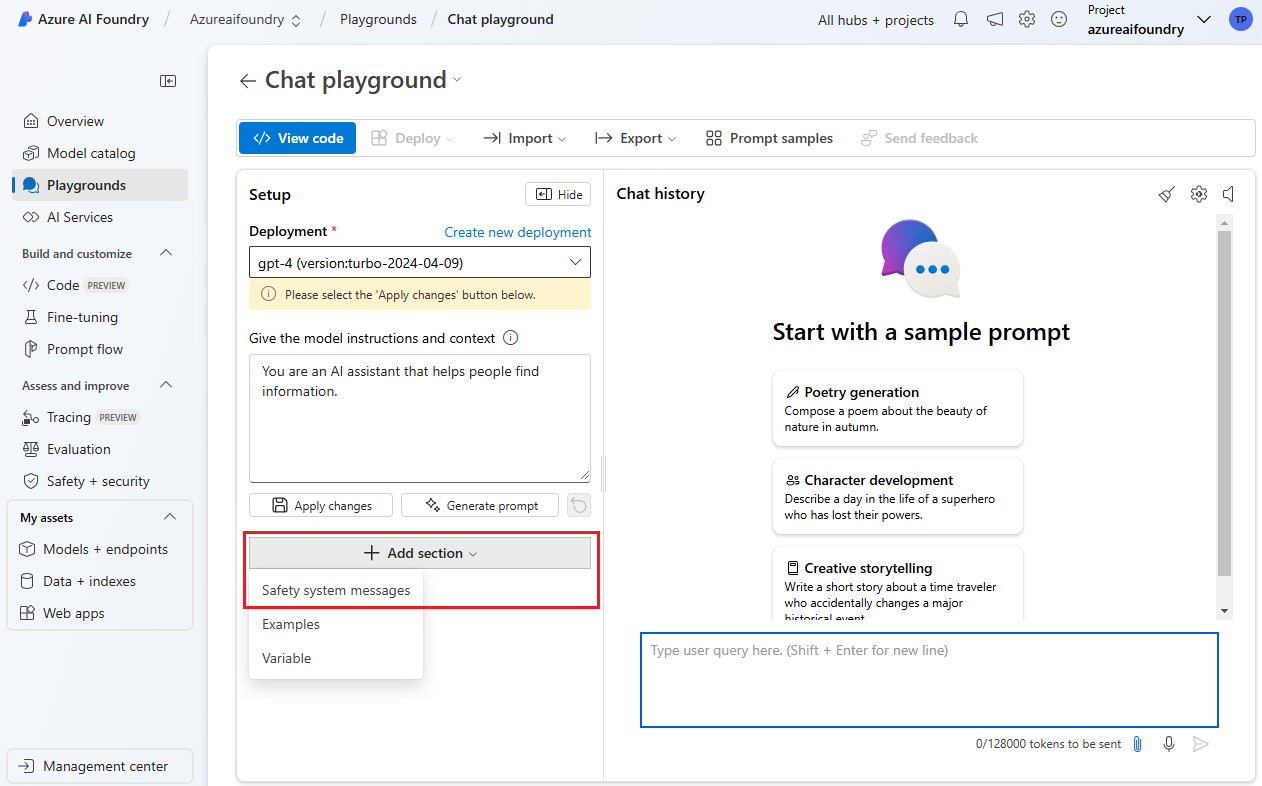Click the megaphone announcements icon
This screenshot has height=786, width=1262.
click(x=994, y=19)
